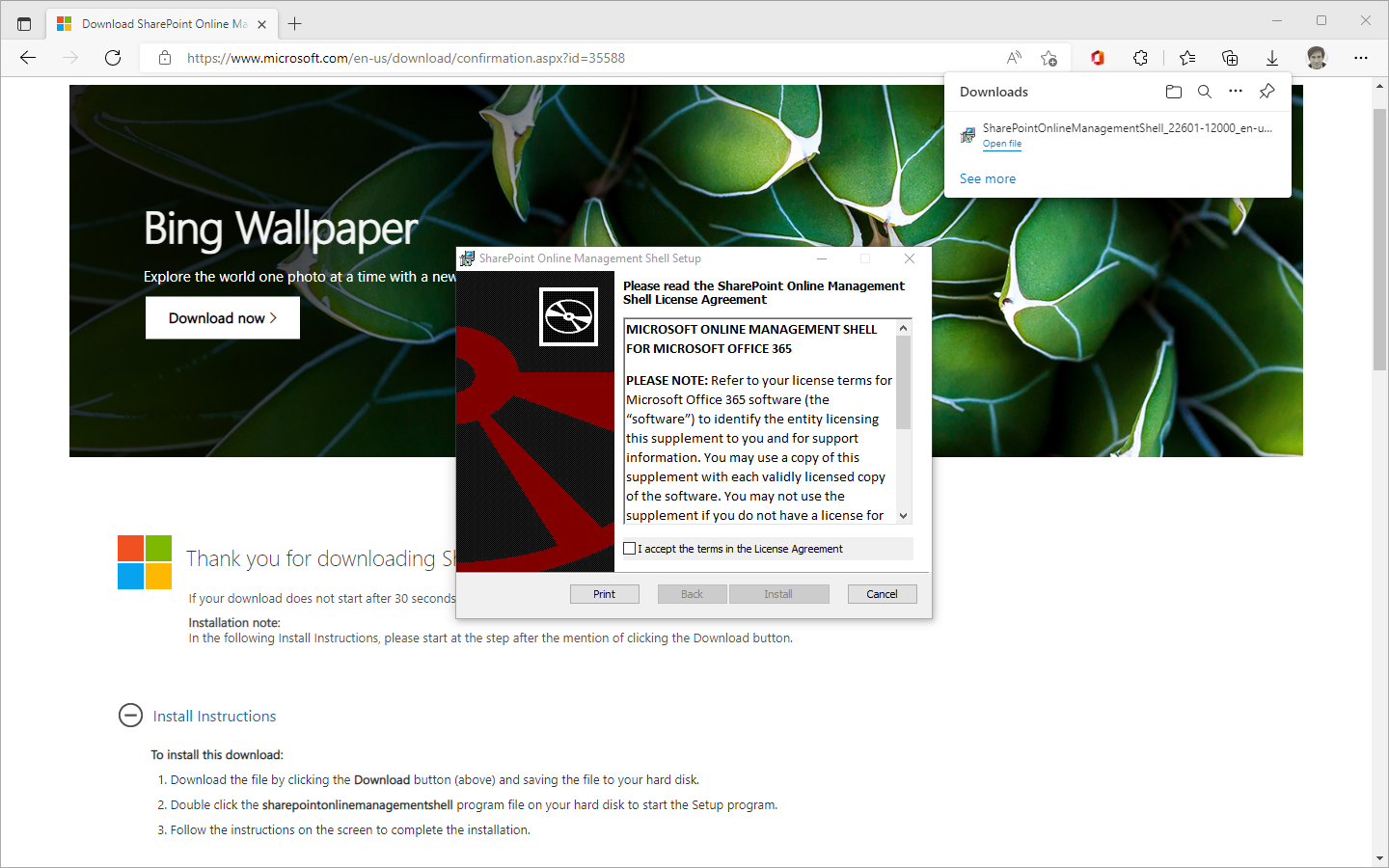Viewport: 1389px width, 868px height.
Task: Open Edge Settings and more menu
Action: 1361,58
